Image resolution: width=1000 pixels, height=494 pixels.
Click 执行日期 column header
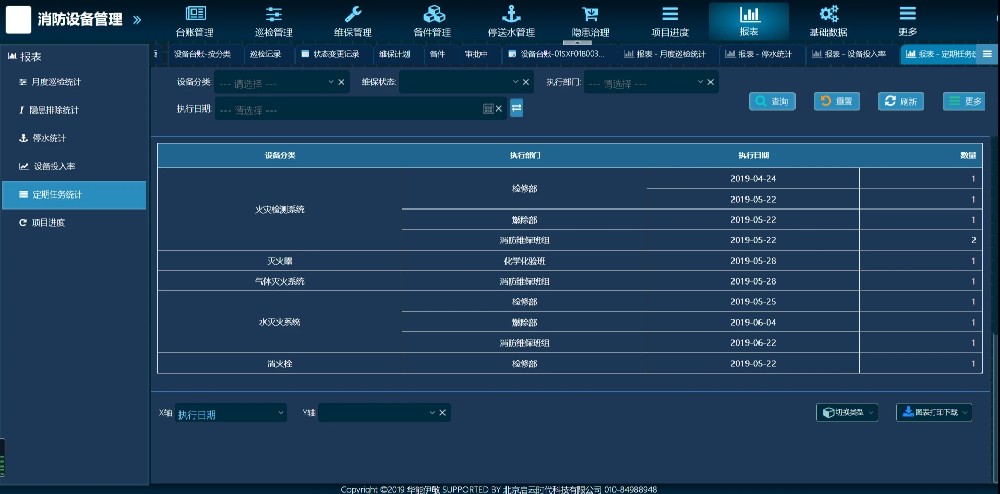point(753,156)
